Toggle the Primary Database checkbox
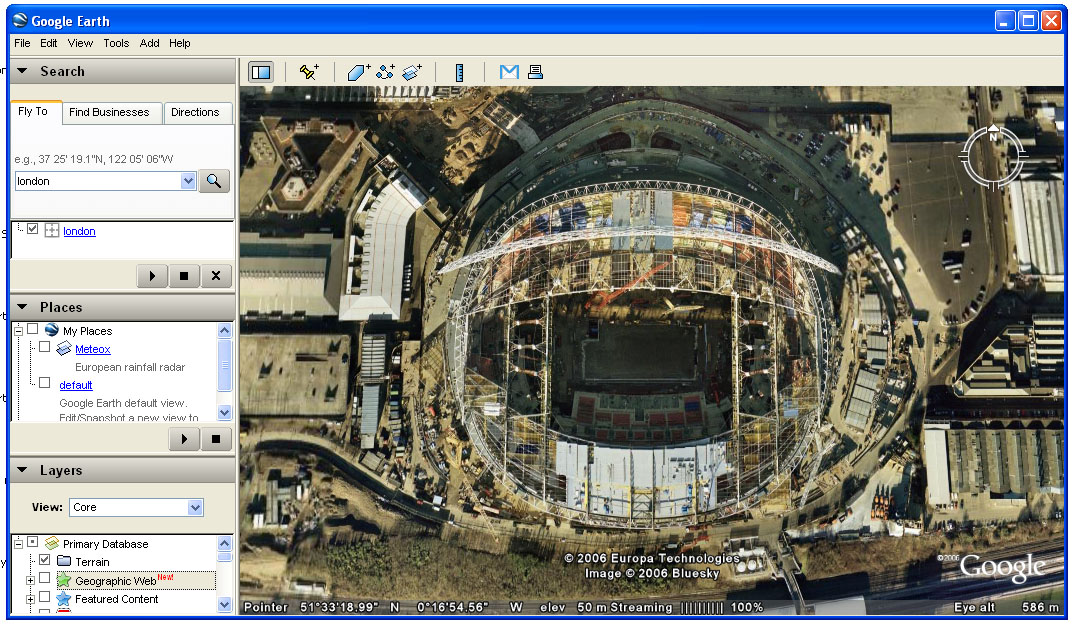Image resolution: width=1076 pixels, height=629 pixels. pyautogui.click(x=32, y=542)
